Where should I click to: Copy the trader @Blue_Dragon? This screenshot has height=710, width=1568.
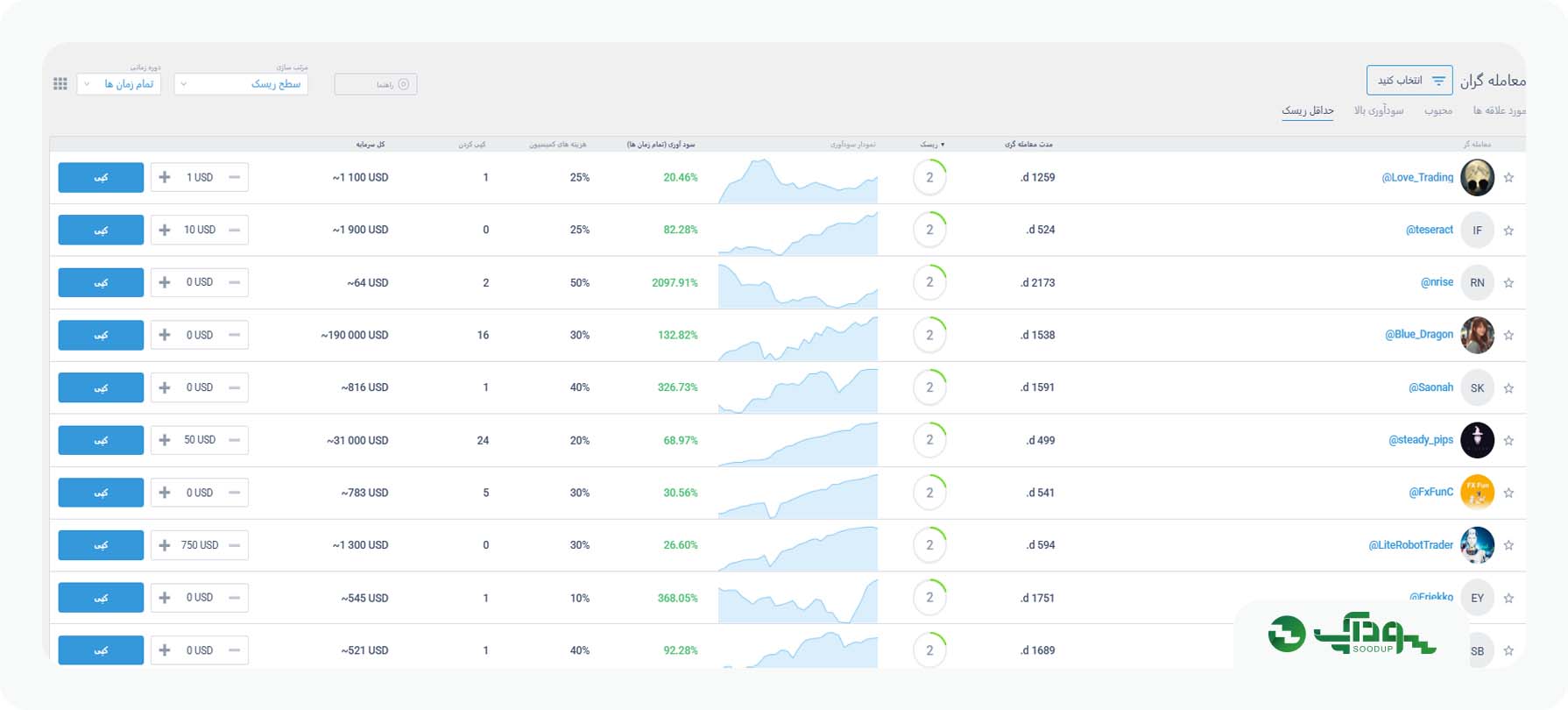[x=101, y=335]
